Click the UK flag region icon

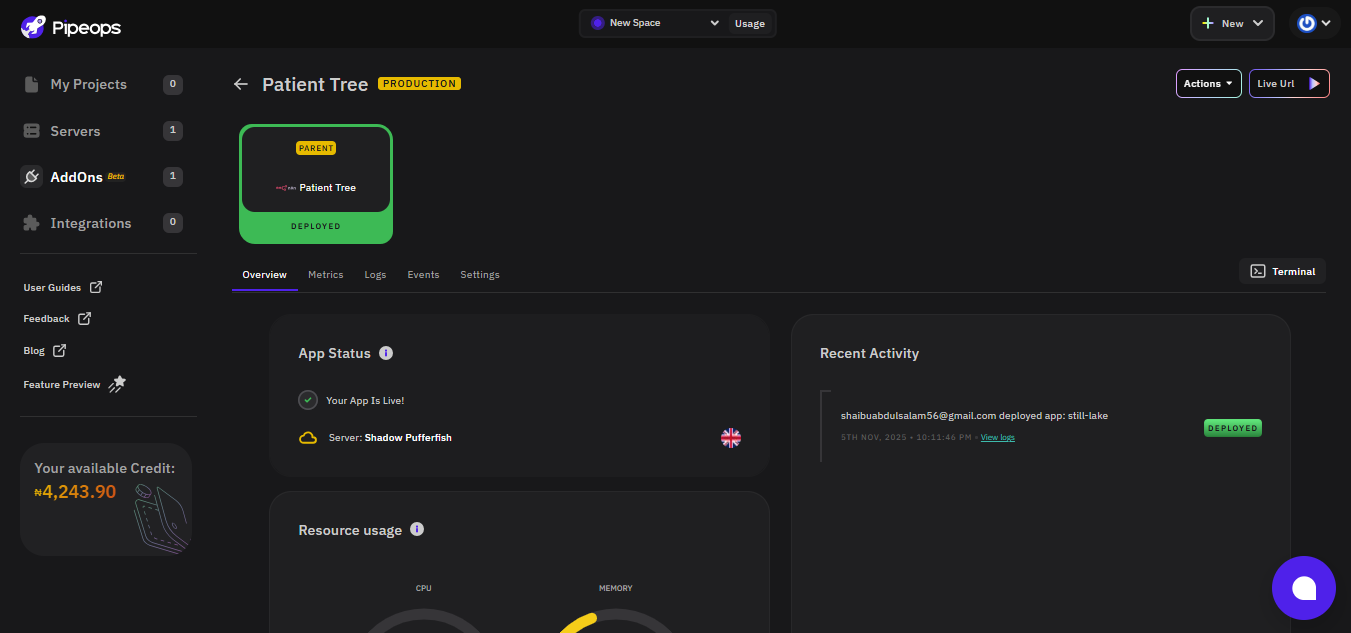pos(731,438)
